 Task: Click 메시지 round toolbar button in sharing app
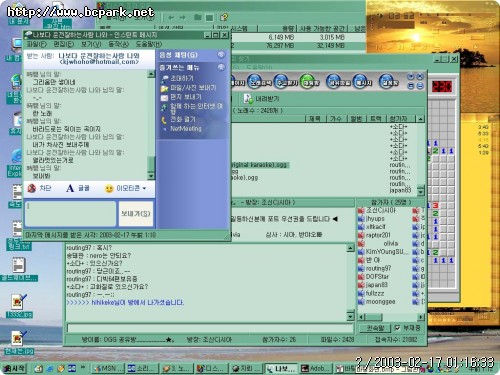pyautogui.click(x=362, y=82)
